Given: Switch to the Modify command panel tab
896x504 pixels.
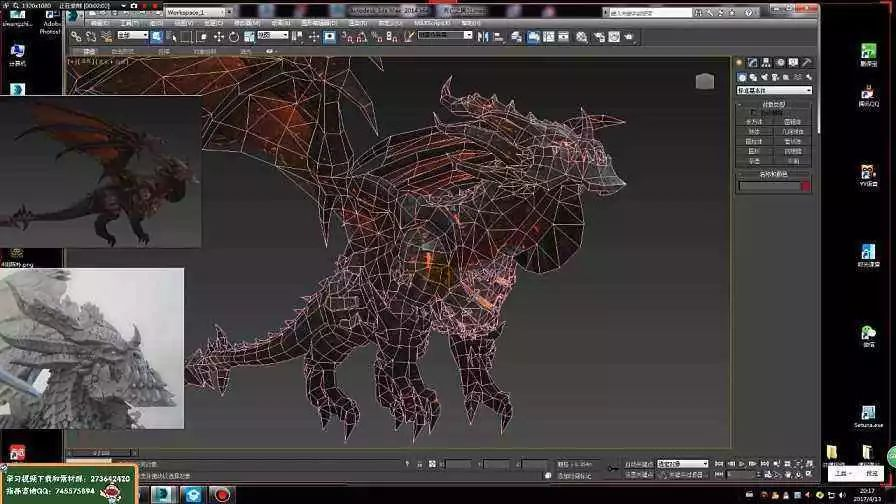Looking at the screenshot, I should [753, 62].
